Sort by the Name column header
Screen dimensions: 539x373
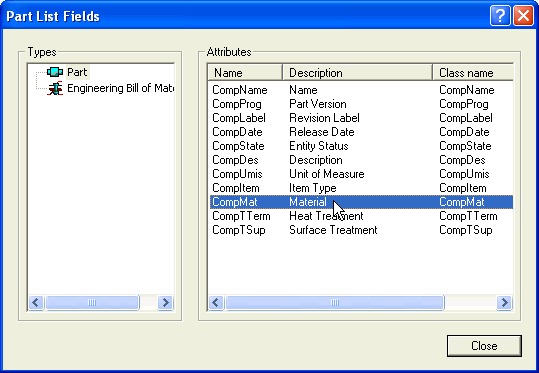pos(245,73)
